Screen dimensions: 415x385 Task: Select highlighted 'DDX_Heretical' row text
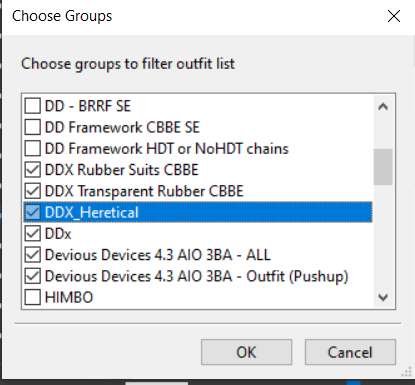coord(91,212)
